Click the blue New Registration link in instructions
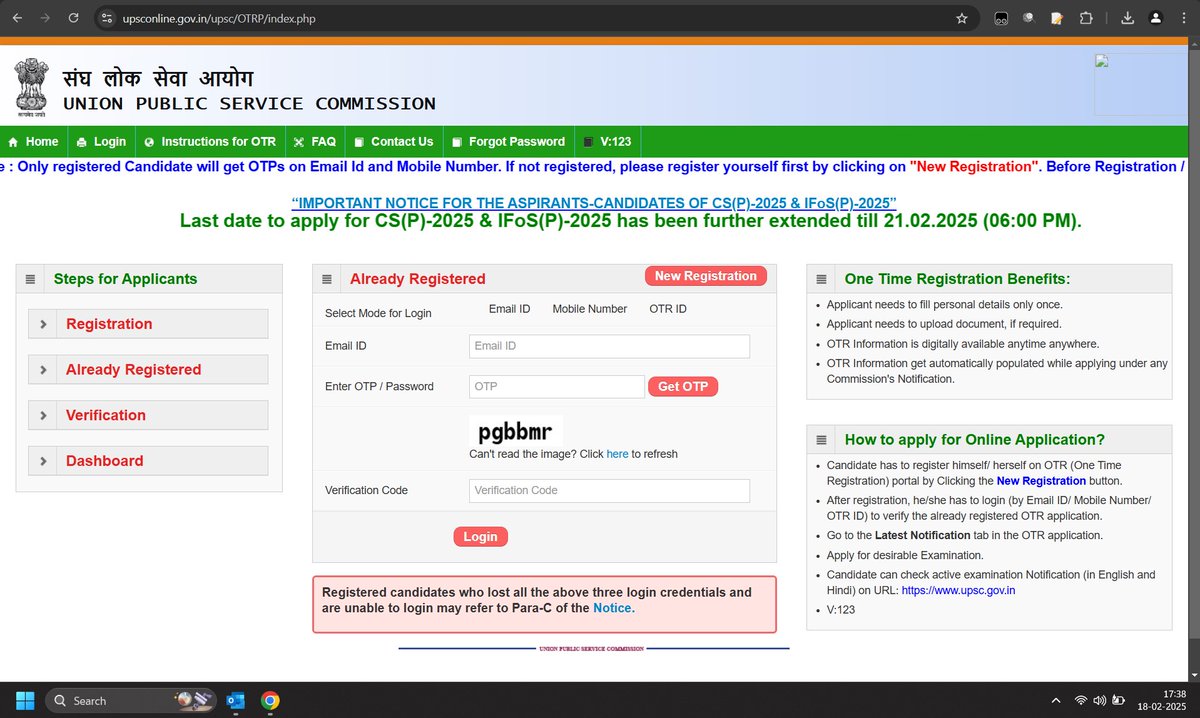Screen dimensions: 1200x718 coord(1041,481)
